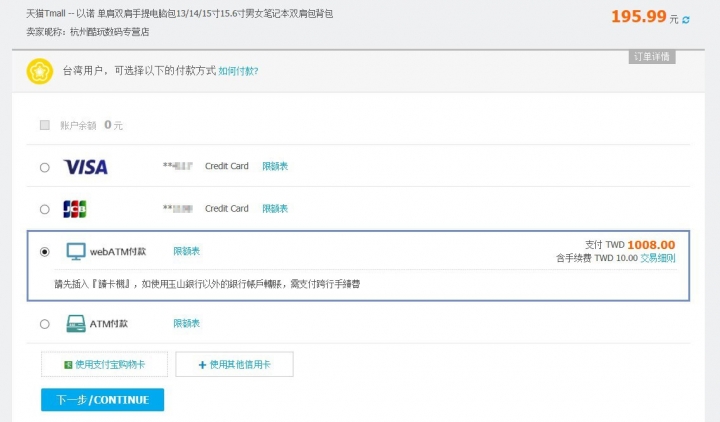The width and height of the screenshot is (720, 422).
Task: Click the webATM monitor icon
Action: tap(76, 252)
